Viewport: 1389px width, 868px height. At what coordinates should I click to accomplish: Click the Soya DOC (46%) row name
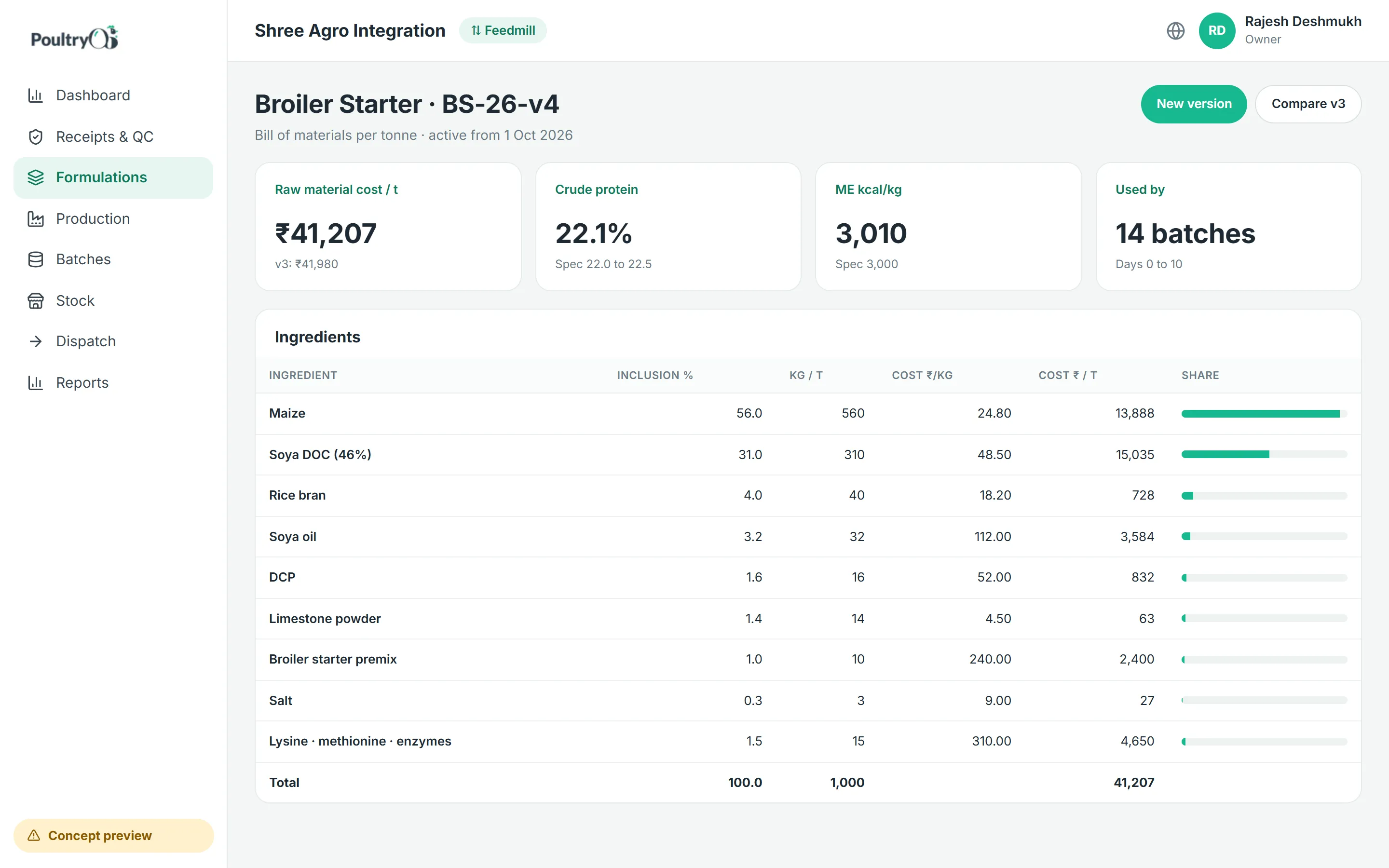tap(320, 455)
